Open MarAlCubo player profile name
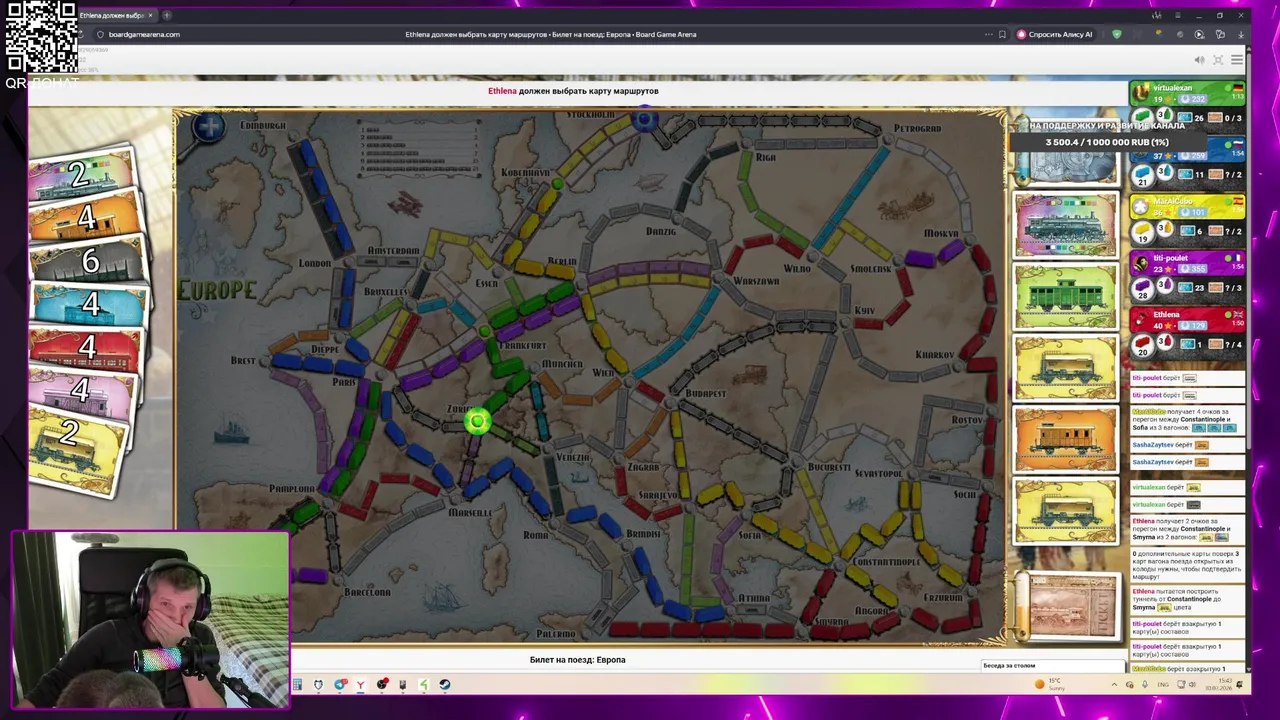This screenshot has width=1280, height=720. 1172,201
